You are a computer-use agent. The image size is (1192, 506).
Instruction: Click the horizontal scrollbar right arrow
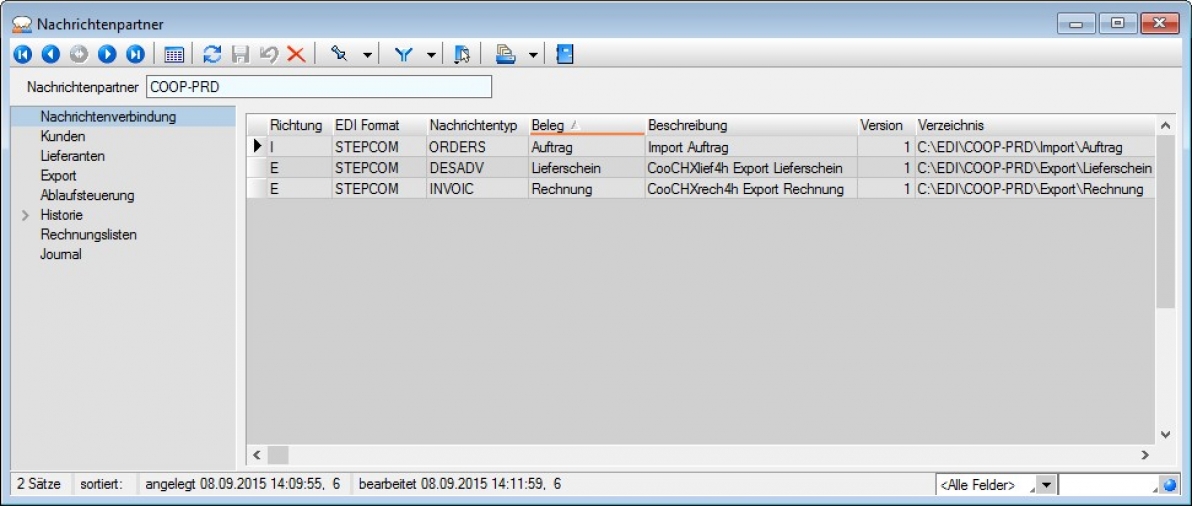point(1145,455)
